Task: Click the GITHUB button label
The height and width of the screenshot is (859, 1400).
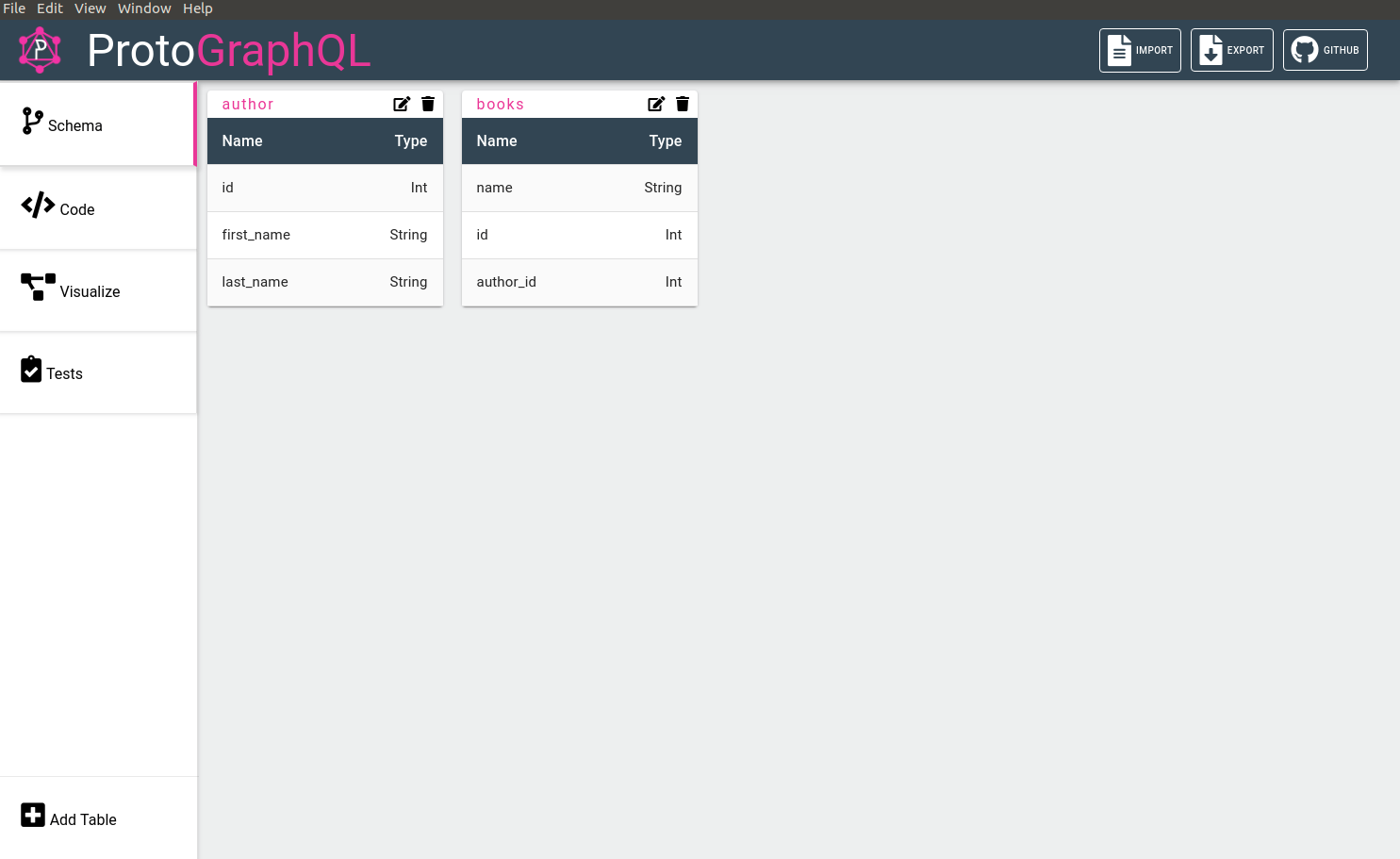Action: [x=1341, y=50]
